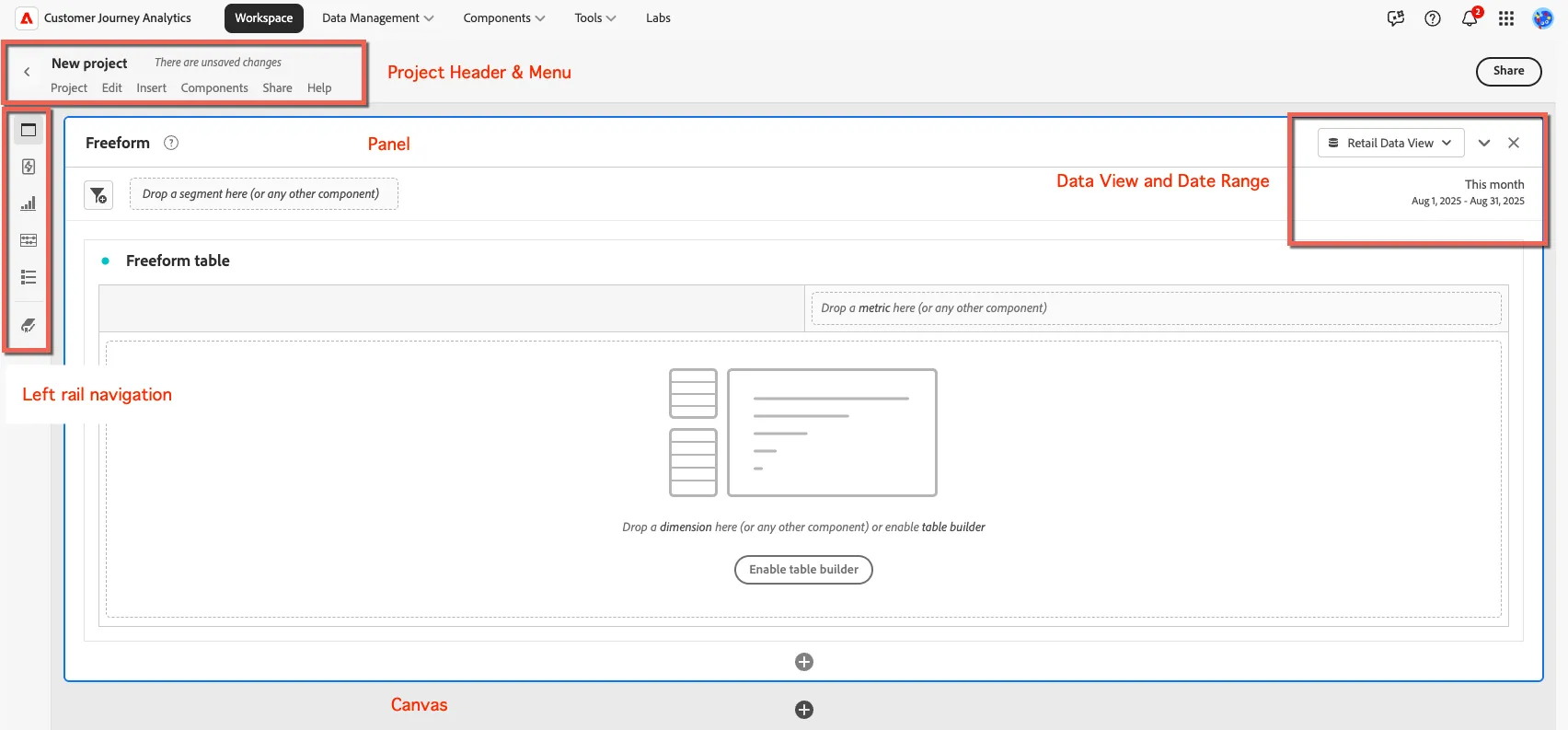
Task: Click Enable table builder button
Action: pos(803,570)
